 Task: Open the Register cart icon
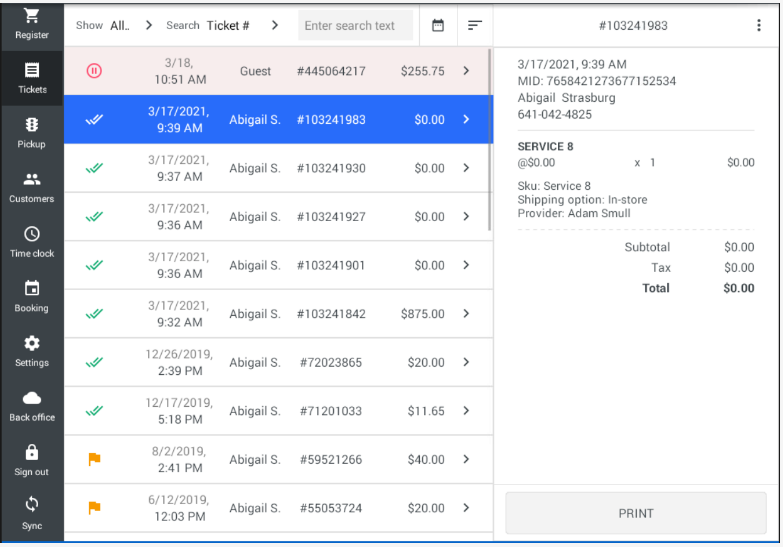[32, 18]
